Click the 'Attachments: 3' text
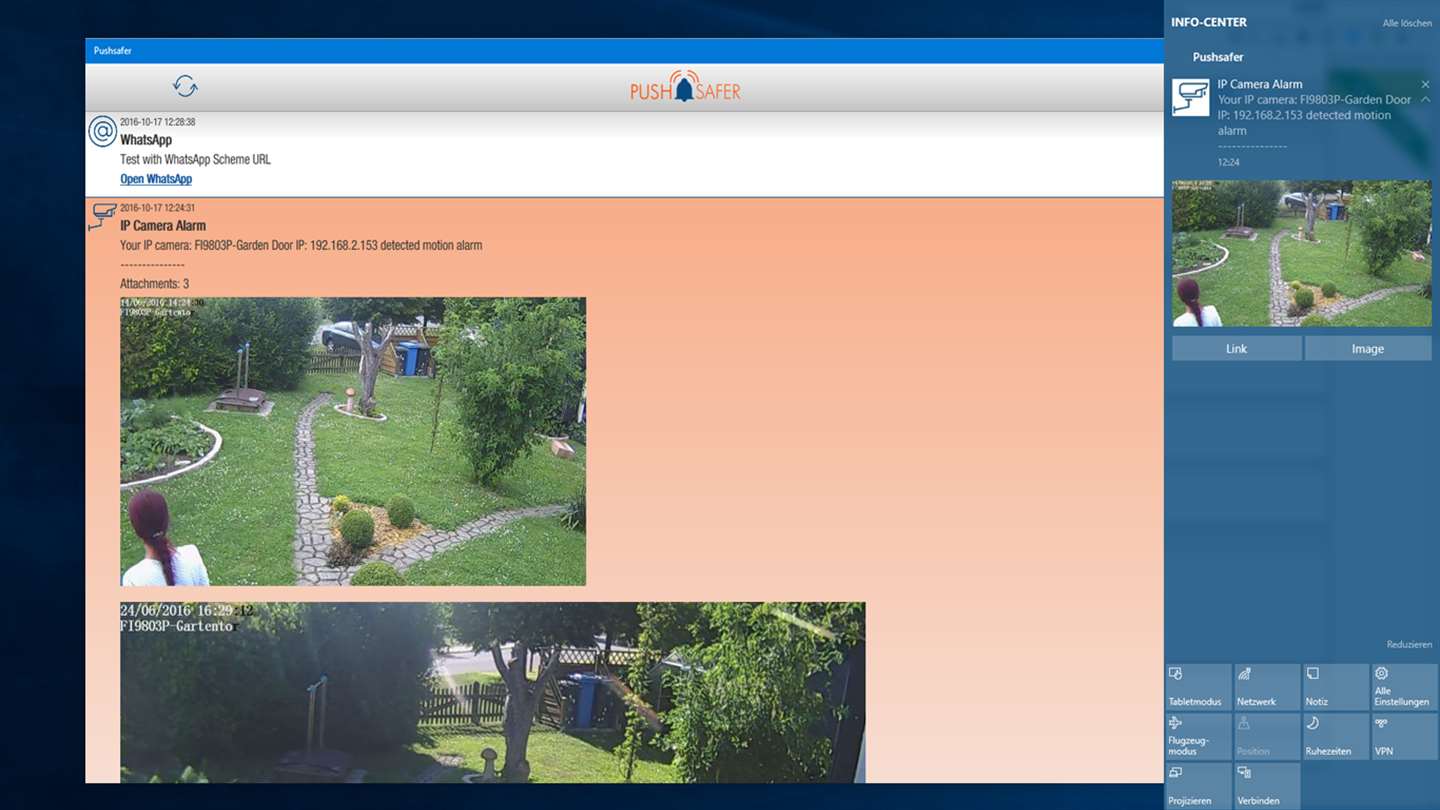 coord(155,284)
